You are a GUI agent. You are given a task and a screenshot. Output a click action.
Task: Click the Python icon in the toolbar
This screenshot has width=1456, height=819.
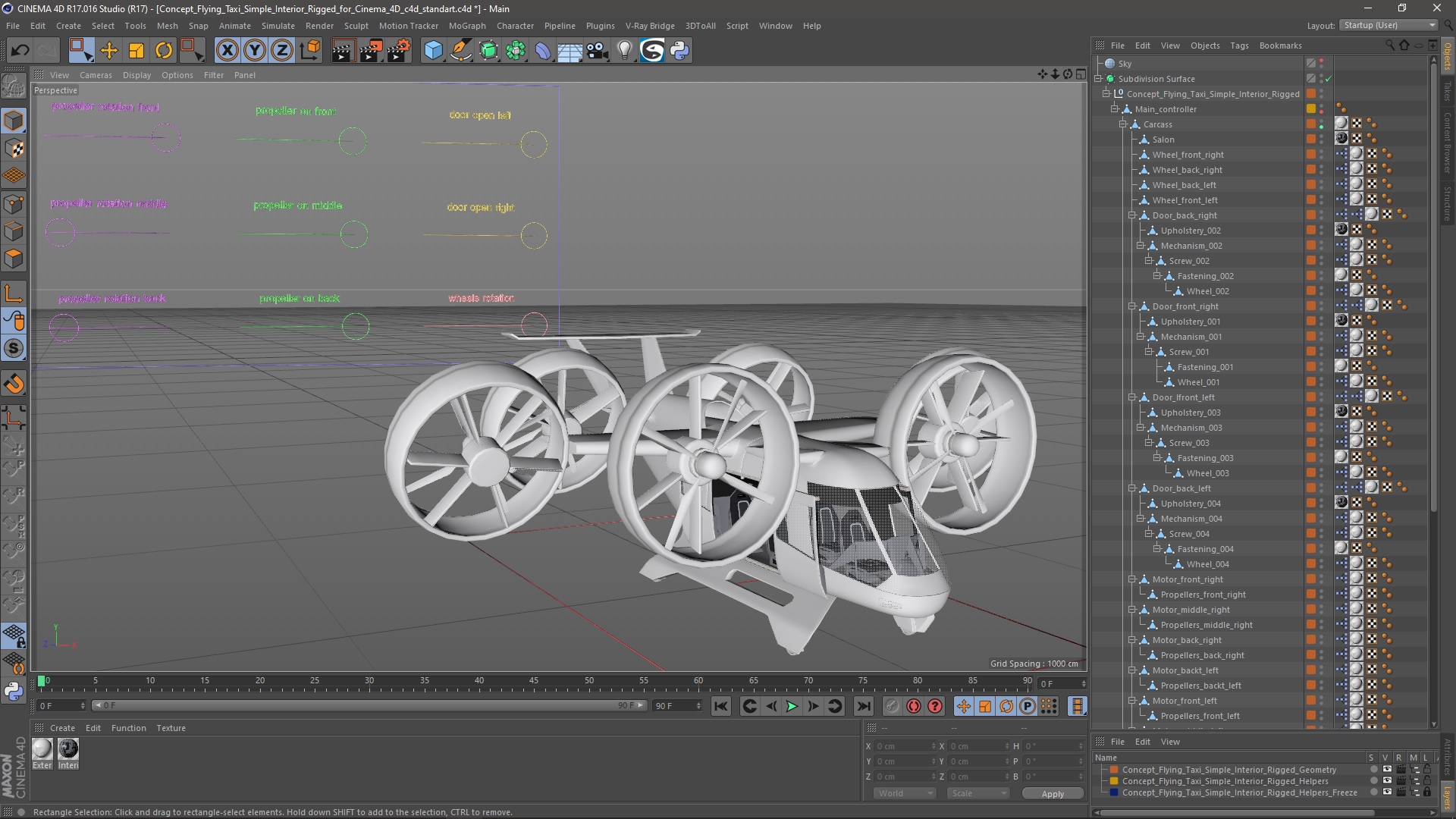pos(679,51)
